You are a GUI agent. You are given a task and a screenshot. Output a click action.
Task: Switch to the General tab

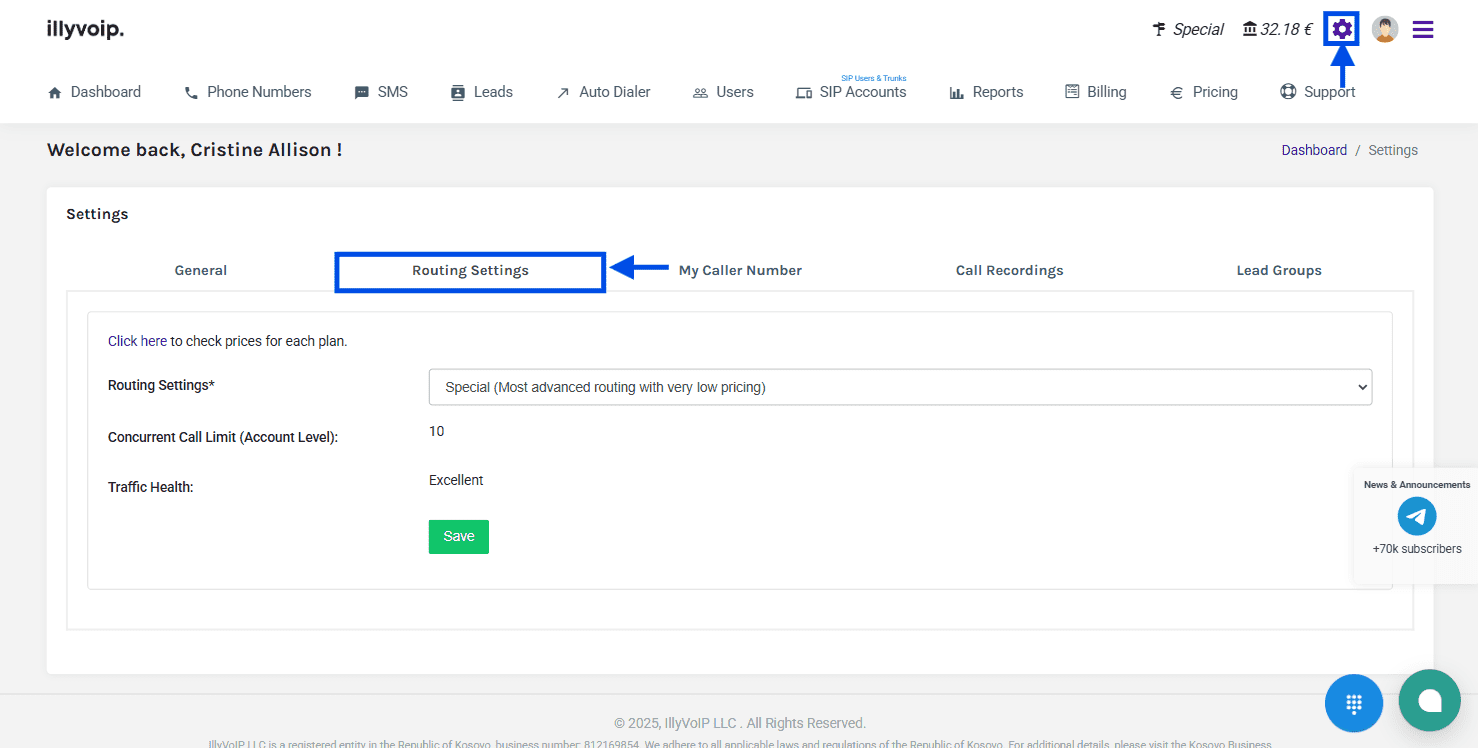[x=201, y=270]
